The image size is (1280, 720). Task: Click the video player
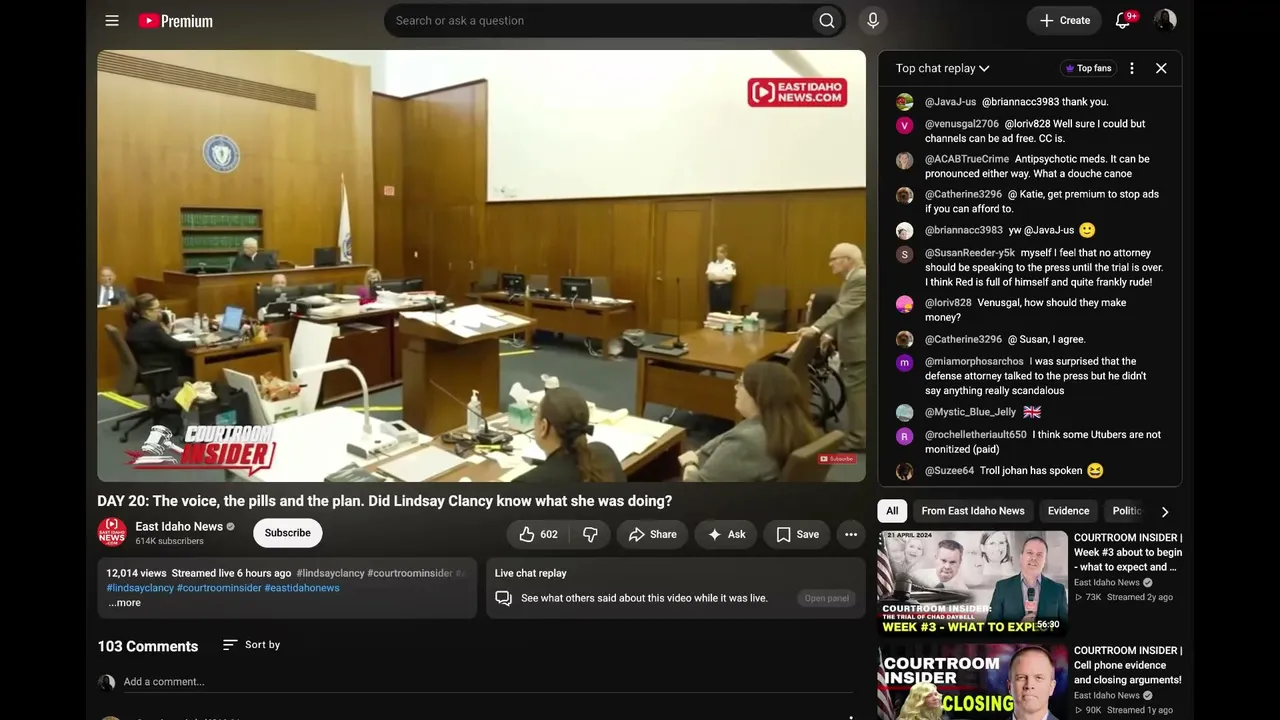pos(481,266)
